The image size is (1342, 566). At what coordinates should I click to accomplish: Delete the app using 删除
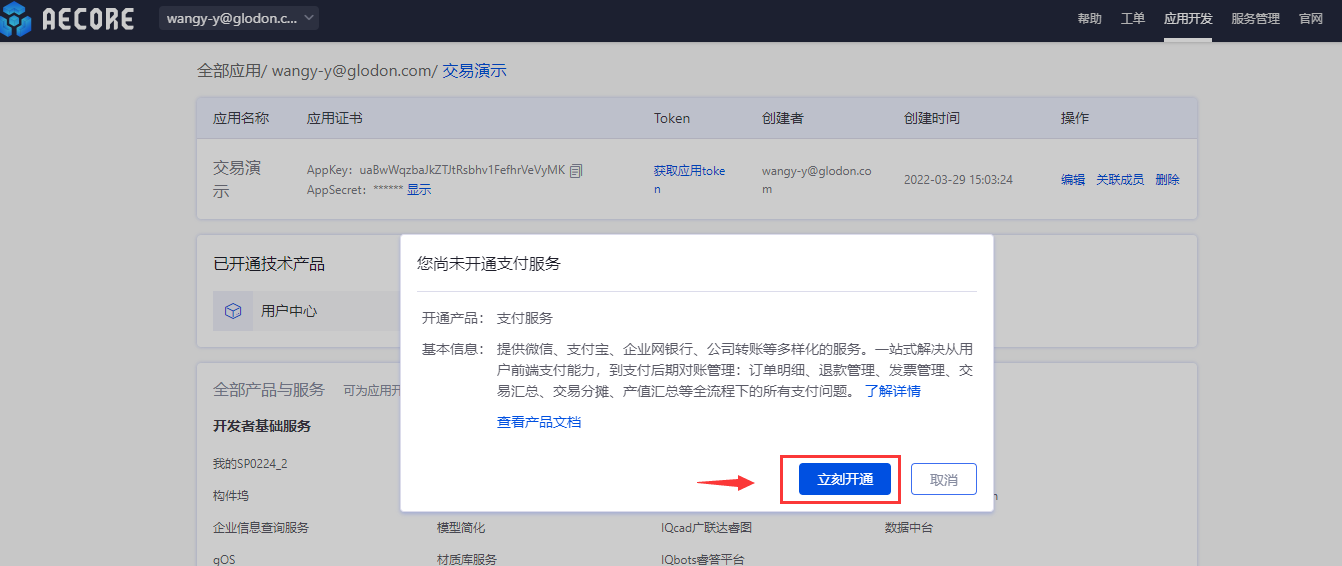pos(1167,180)
